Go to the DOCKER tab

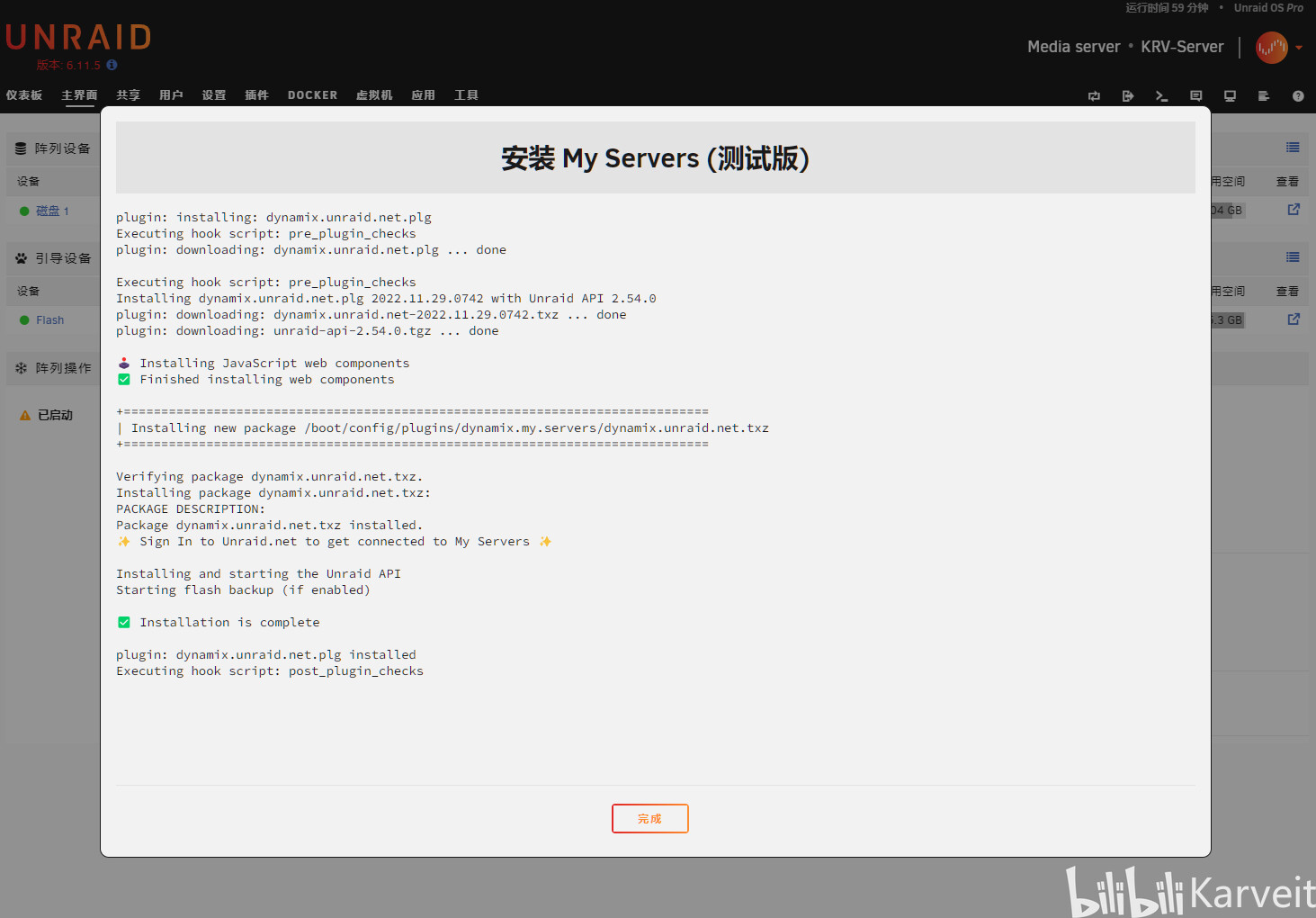click(x=312, y=95)
